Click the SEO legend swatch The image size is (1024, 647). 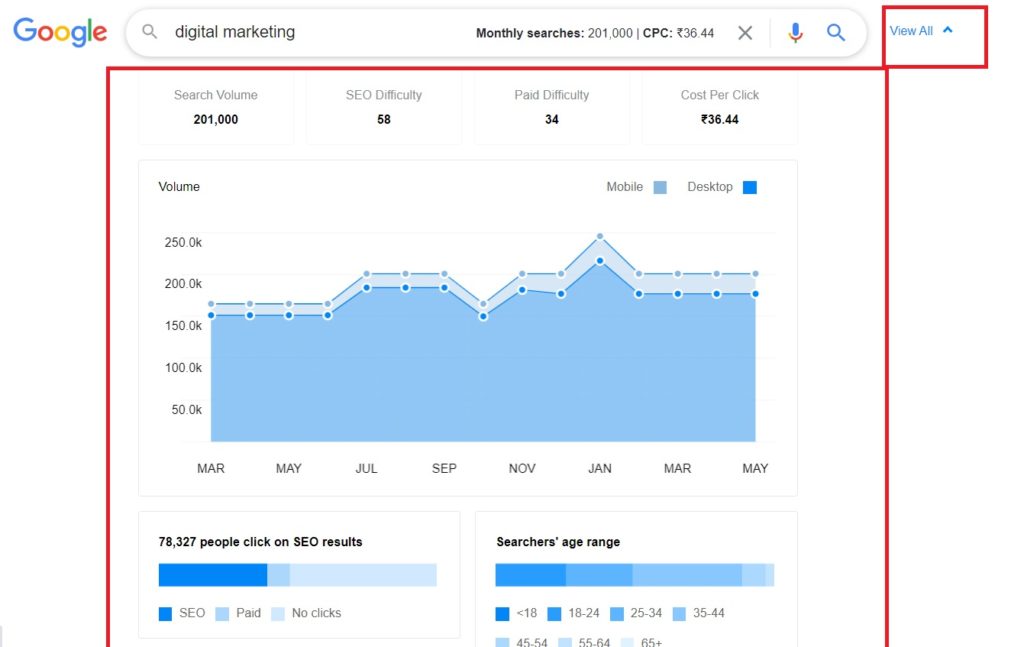click(165, 614)
